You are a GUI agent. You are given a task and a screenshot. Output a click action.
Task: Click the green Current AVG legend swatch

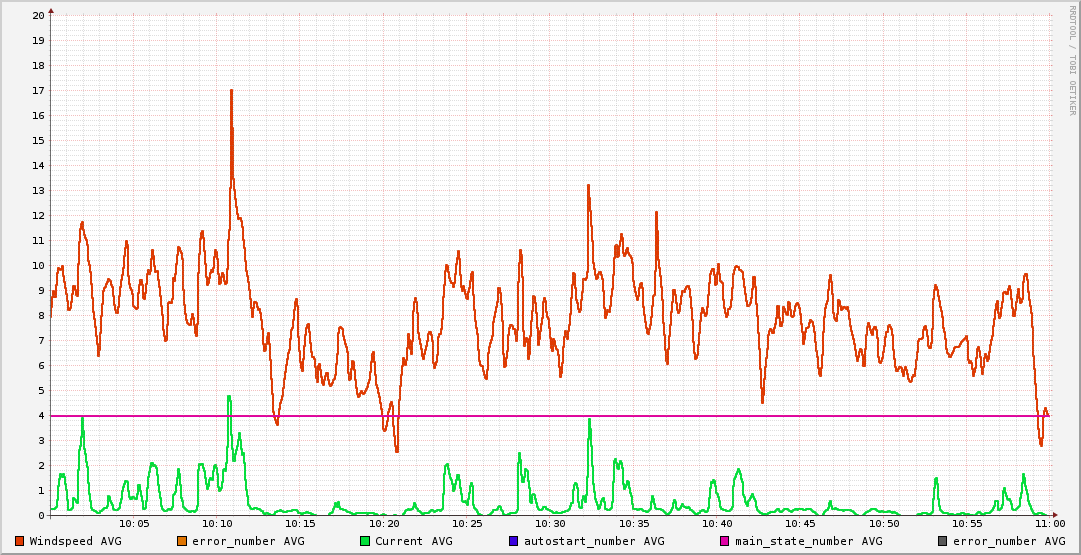tap(365, 541)
